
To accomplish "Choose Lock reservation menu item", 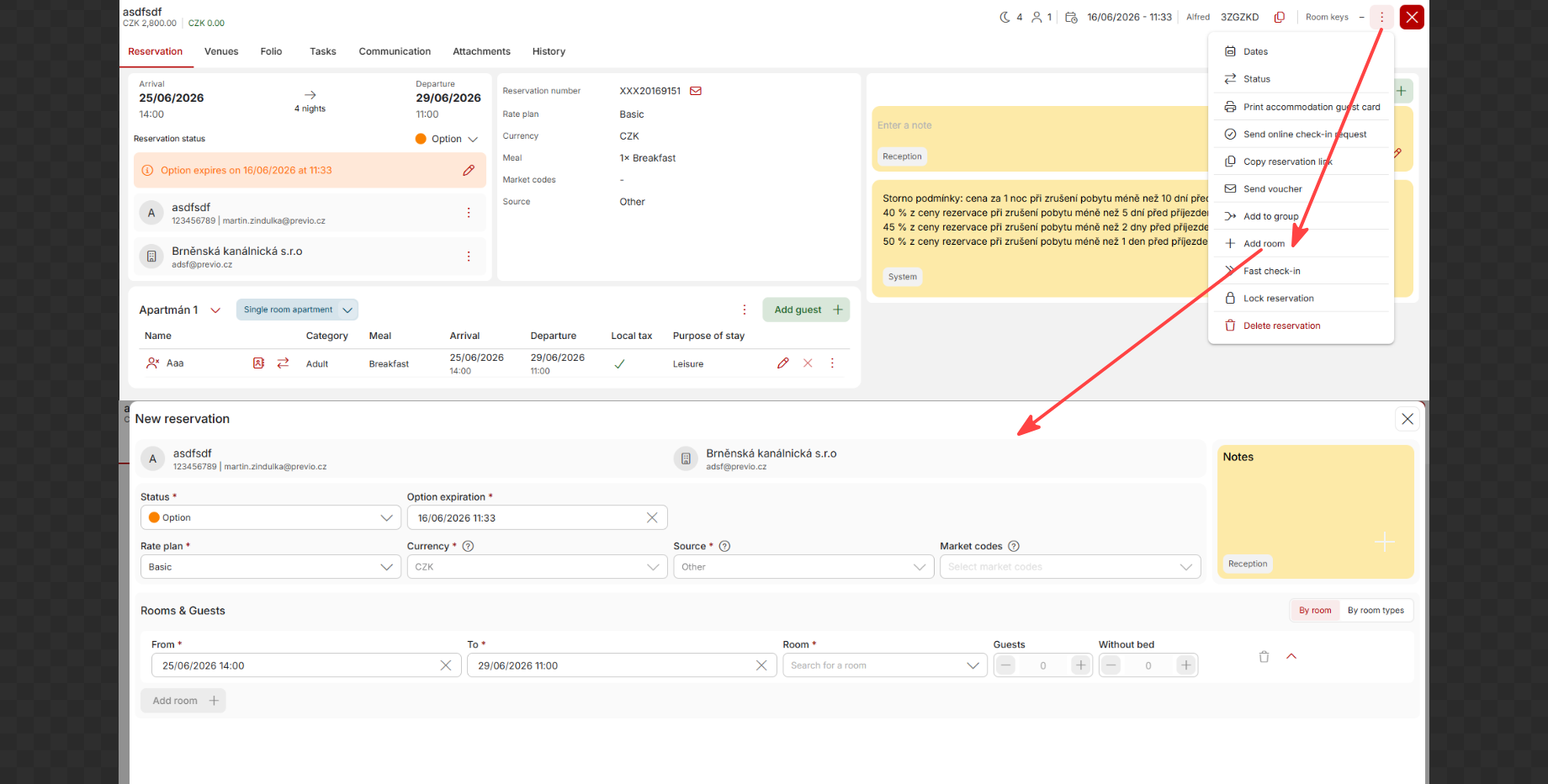I will 1301,299.
